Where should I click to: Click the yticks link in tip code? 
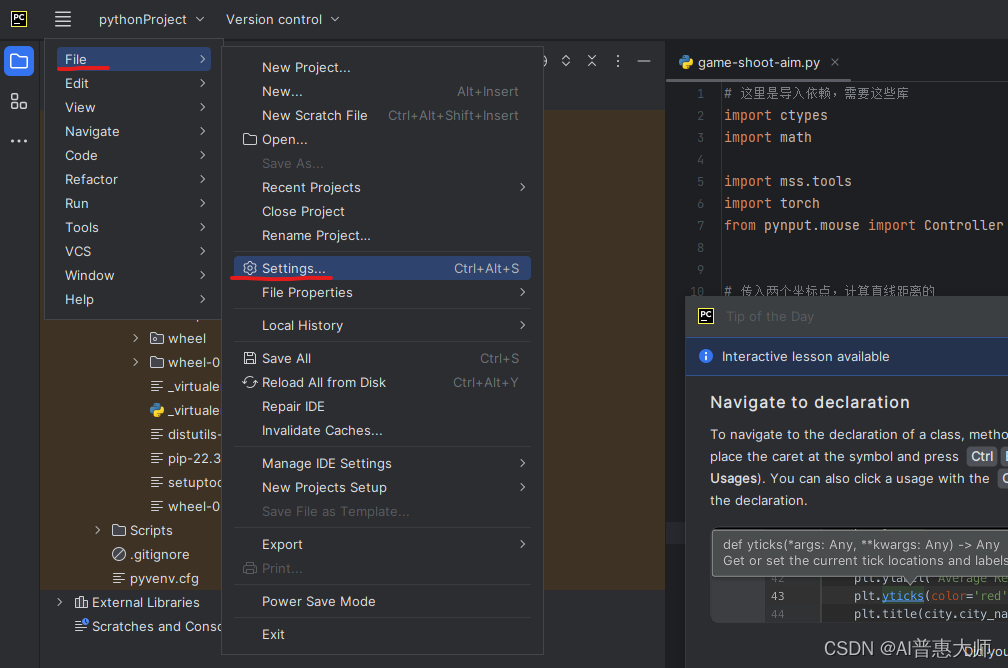(903, 596)
